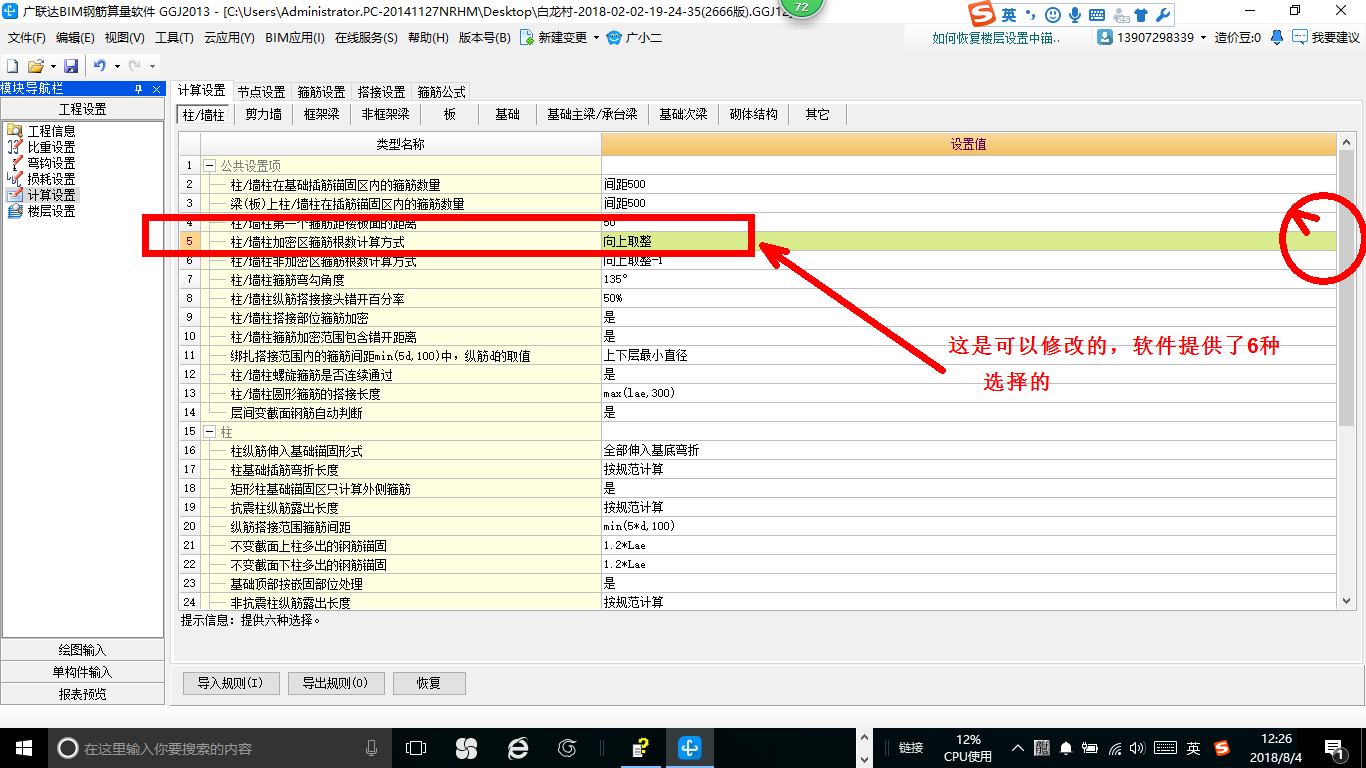The image size is (1366, 768).
Task: Open the 编辑(E) menu
Action: 75,38
